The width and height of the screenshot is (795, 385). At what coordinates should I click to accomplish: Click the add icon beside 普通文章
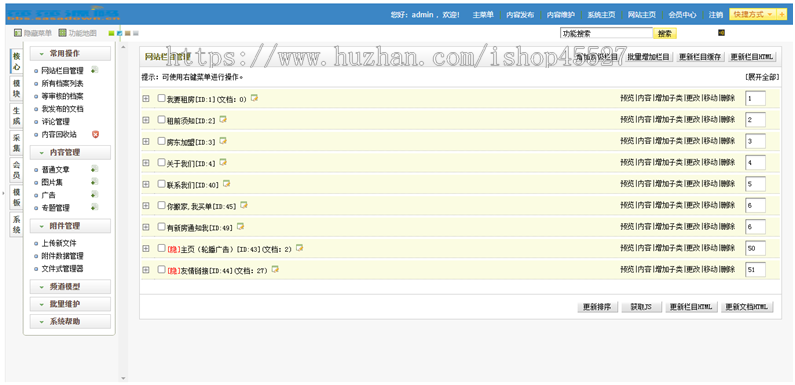tap(94, 169)
